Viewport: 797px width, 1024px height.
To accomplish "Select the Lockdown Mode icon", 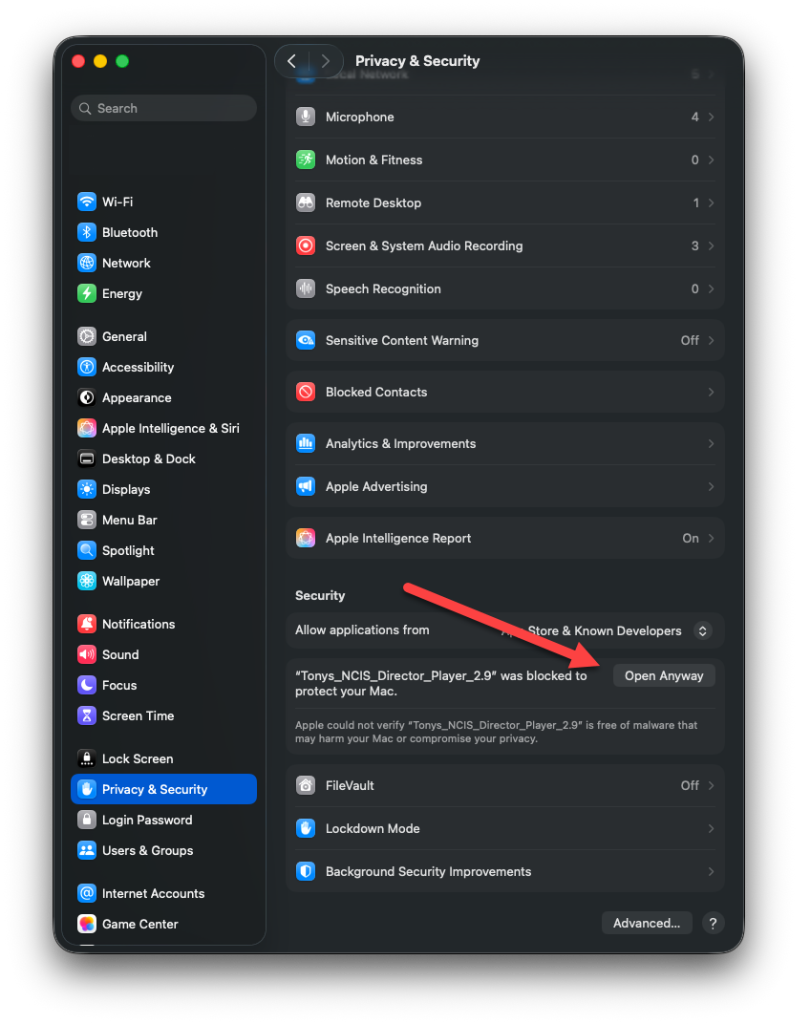I will coord(306,828).
